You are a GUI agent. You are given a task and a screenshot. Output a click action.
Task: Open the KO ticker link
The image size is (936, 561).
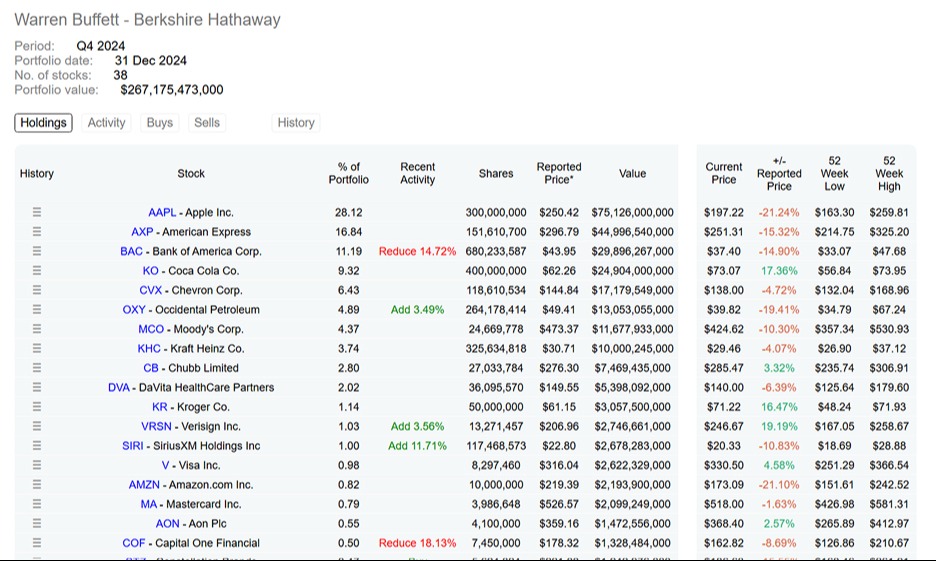(150, 271)
